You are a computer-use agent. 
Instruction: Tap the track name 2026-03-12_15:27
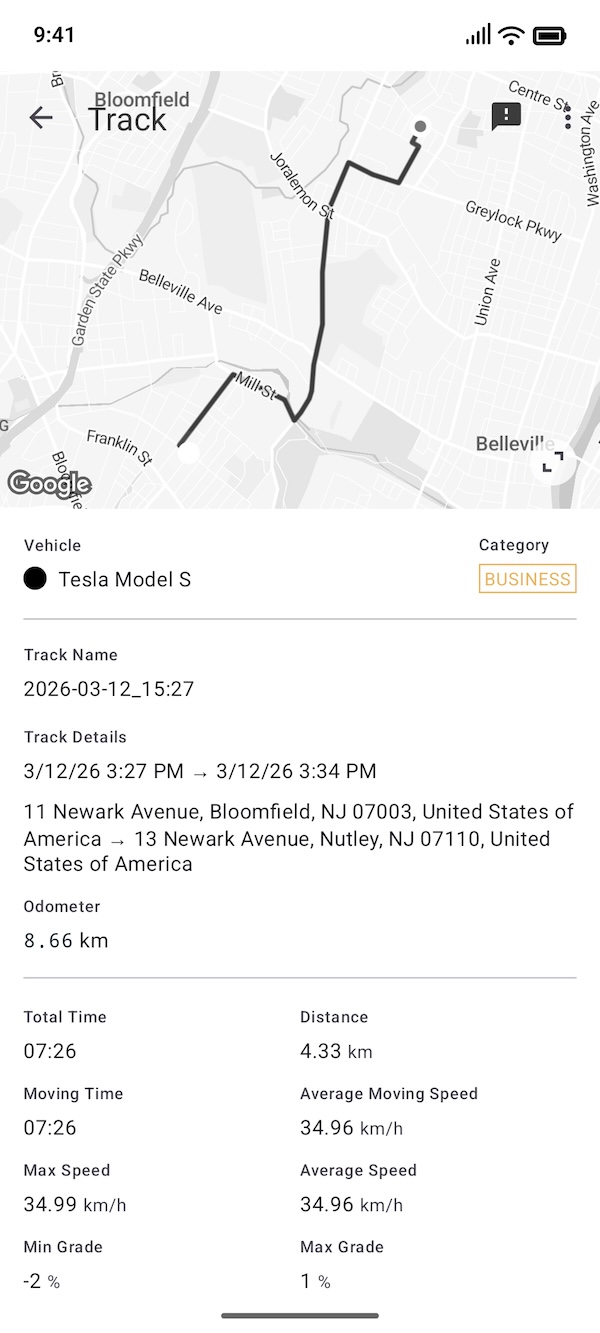click(x=110, y=688)
